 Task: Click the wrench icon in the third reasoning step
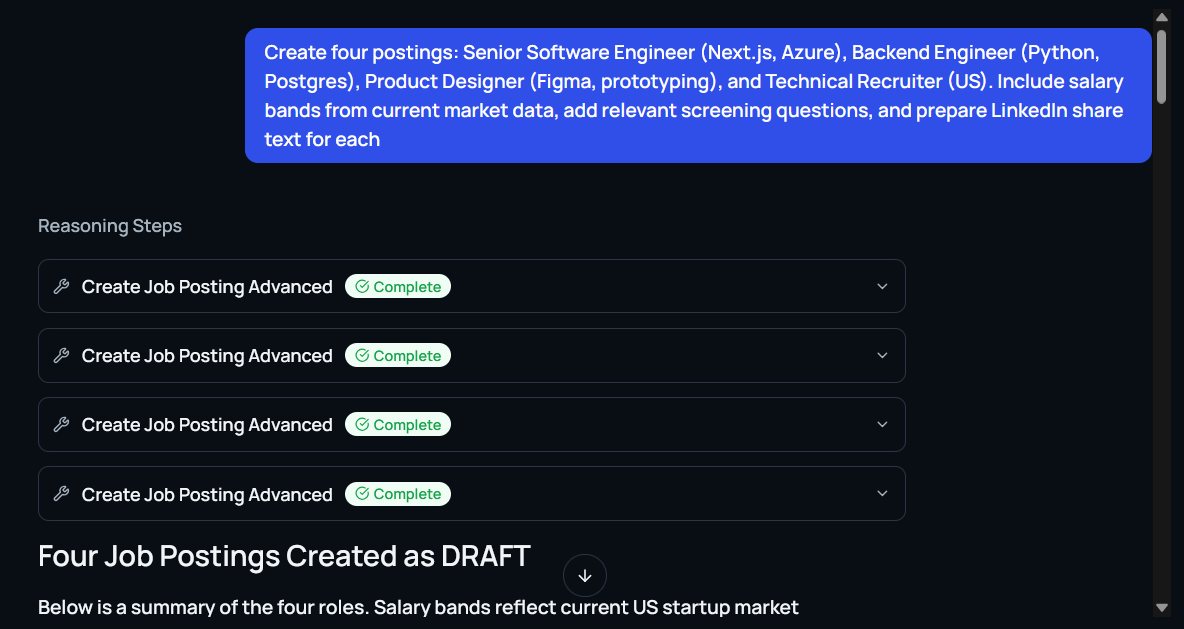coord(61,425)
